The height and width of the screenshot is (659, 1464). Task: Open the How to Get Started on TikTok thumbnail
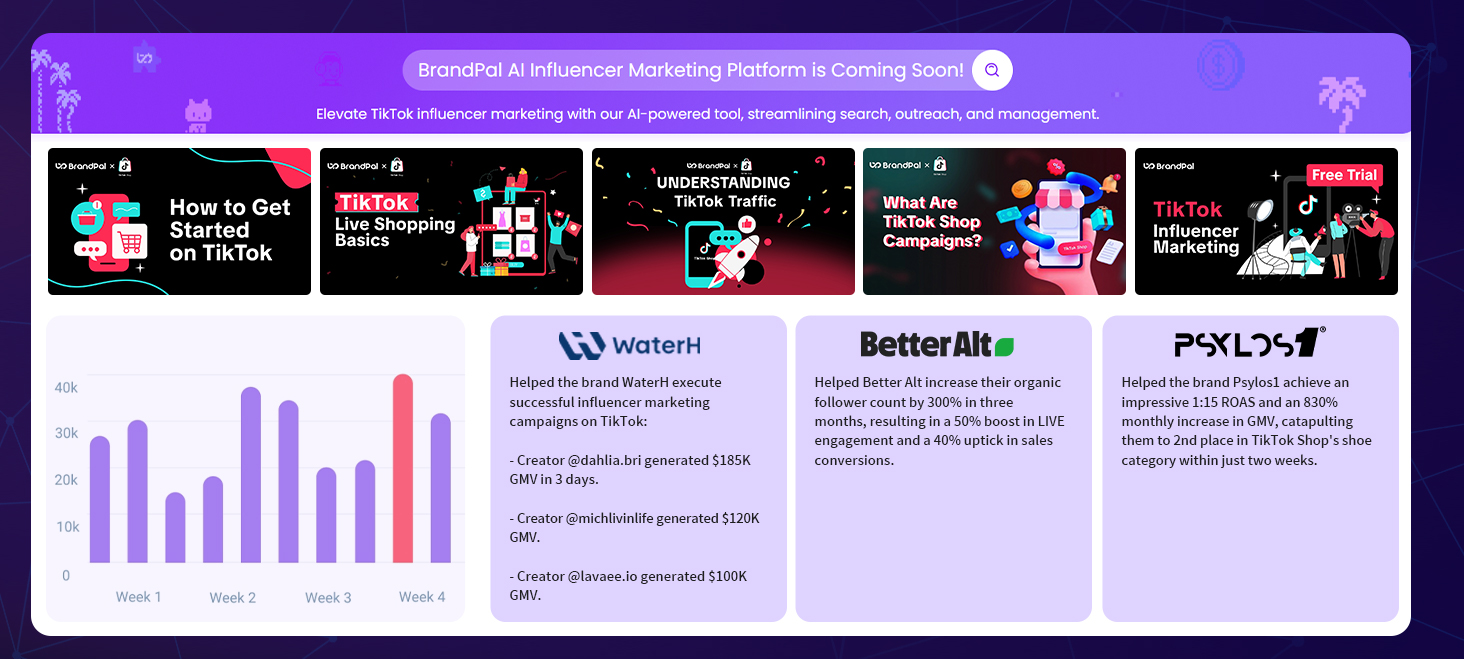tap(179, 222)
